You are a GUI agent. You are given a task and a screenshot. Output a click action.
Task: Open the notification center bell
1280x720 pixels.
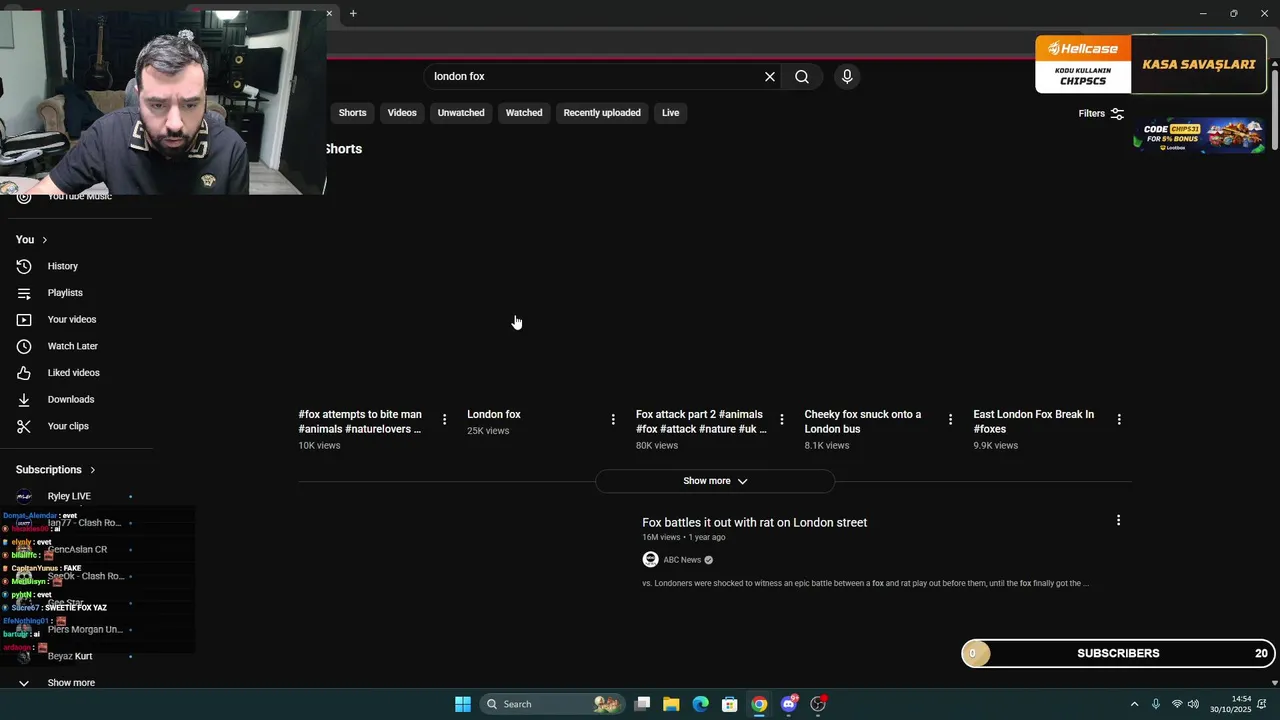tap(1262, 704)
